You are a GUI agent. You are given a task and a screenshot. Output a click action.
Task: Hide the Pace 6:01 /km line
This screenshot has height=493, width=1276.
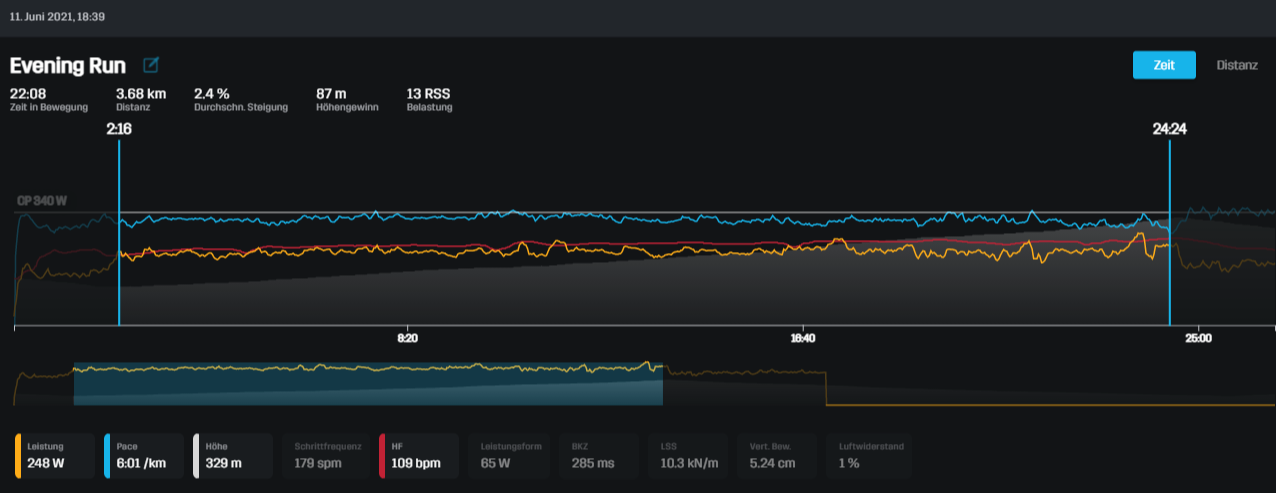144,456
